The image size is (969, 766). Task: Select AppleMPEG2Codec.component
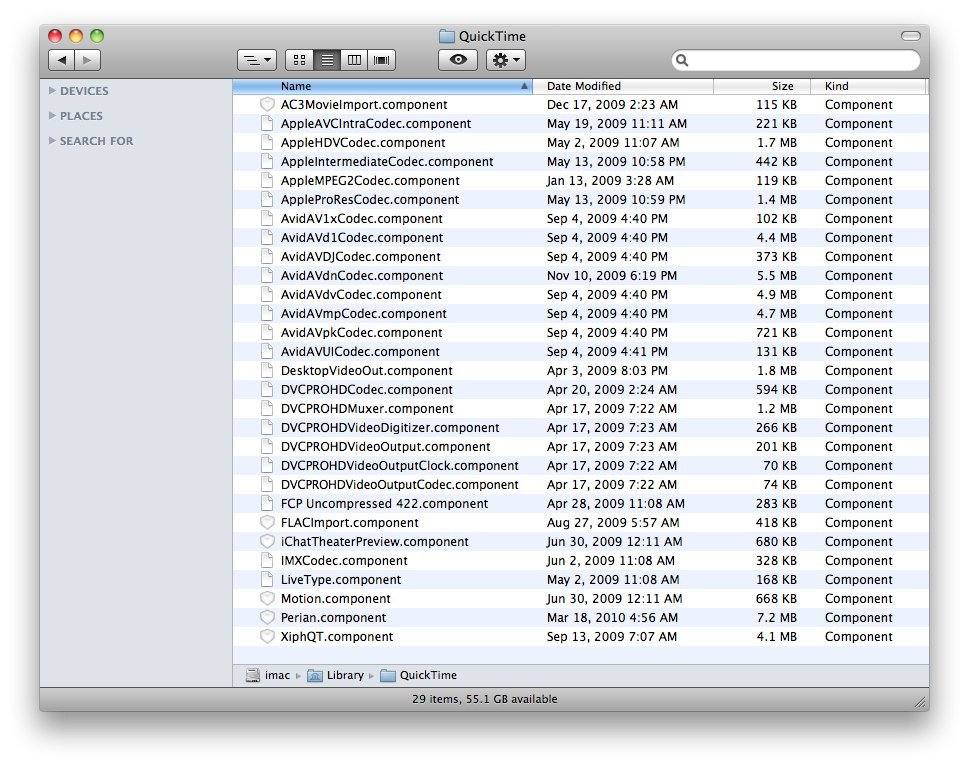[580, 181]
